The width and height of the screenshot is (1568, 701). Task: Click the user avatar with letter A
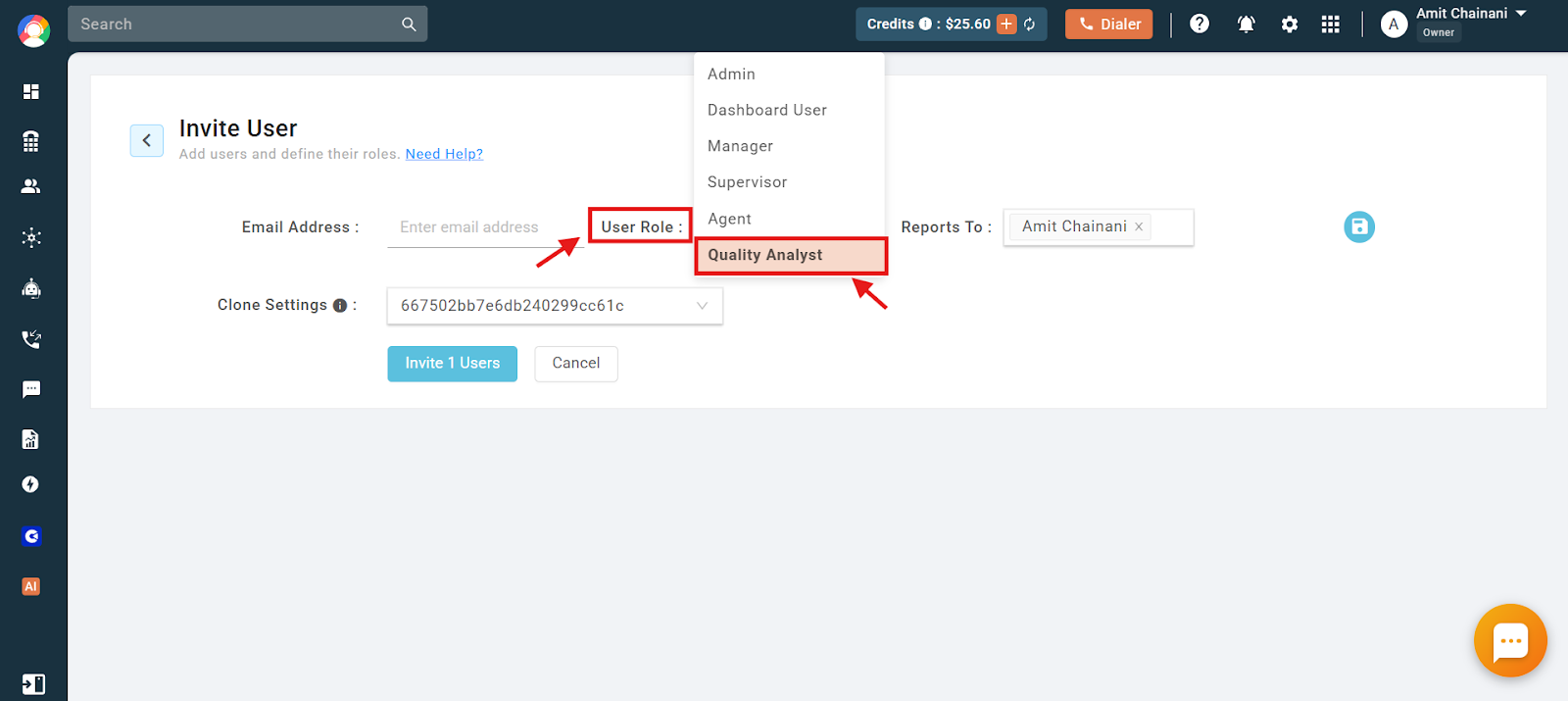click(1394, 25)
